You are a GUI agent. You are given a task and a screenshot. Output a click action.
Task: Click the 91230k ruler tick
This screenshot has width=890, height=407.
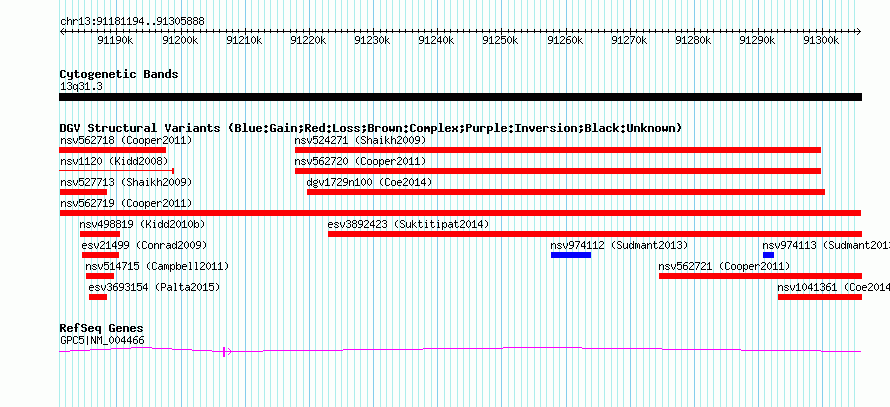372,40
